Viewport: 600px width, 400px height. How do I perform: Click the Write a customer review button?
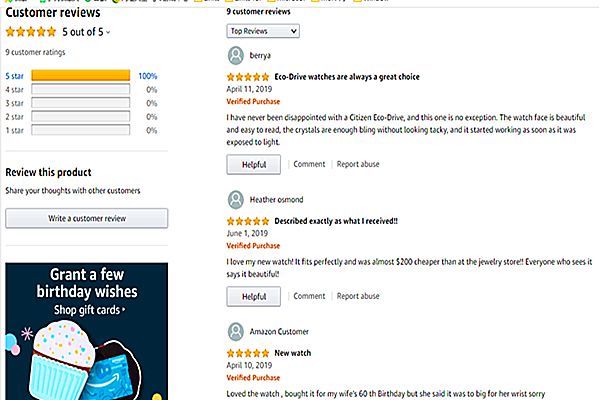click(86, 218)
